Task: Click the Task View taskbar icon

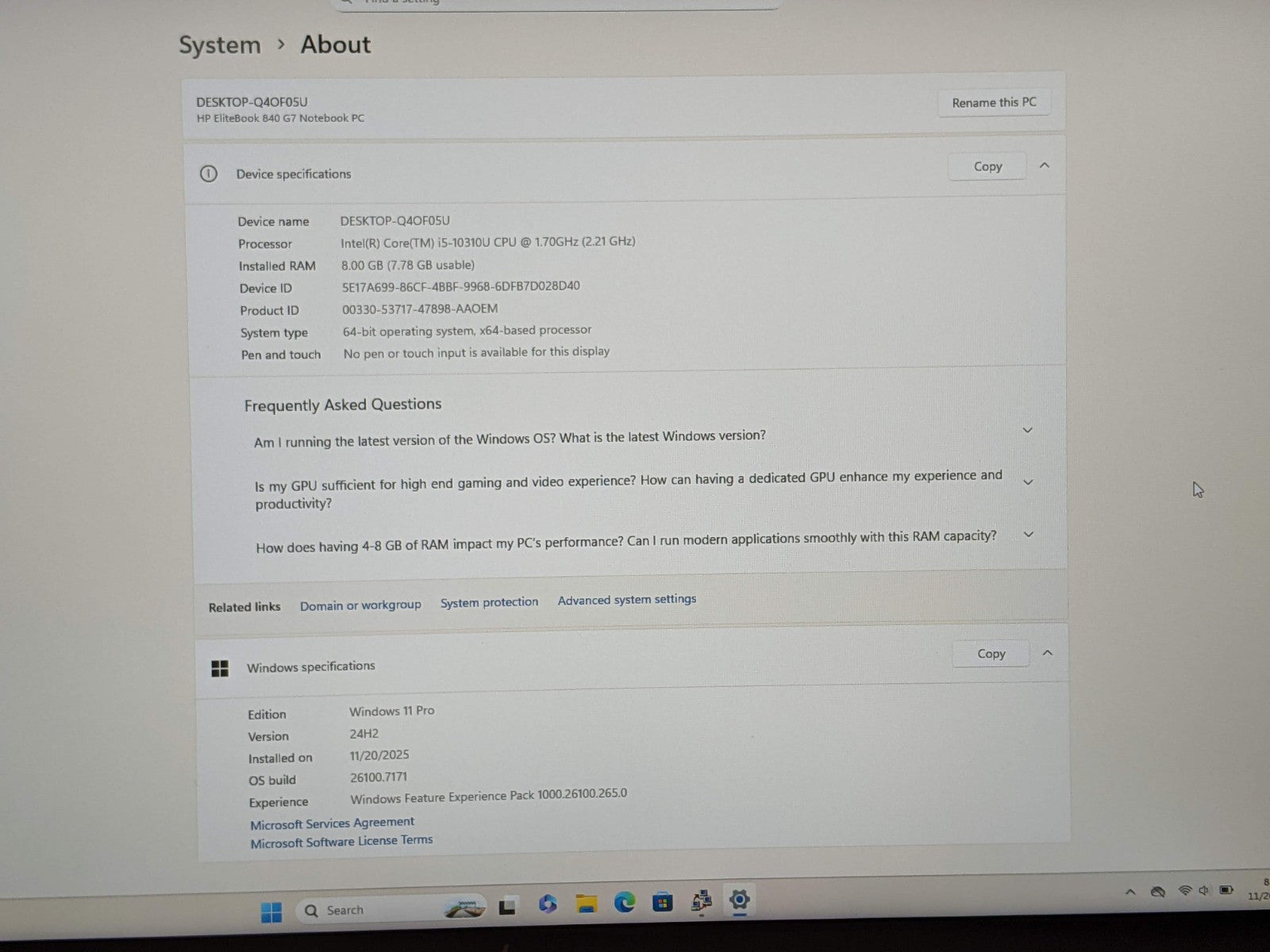Action: click(x=508, y=906)
